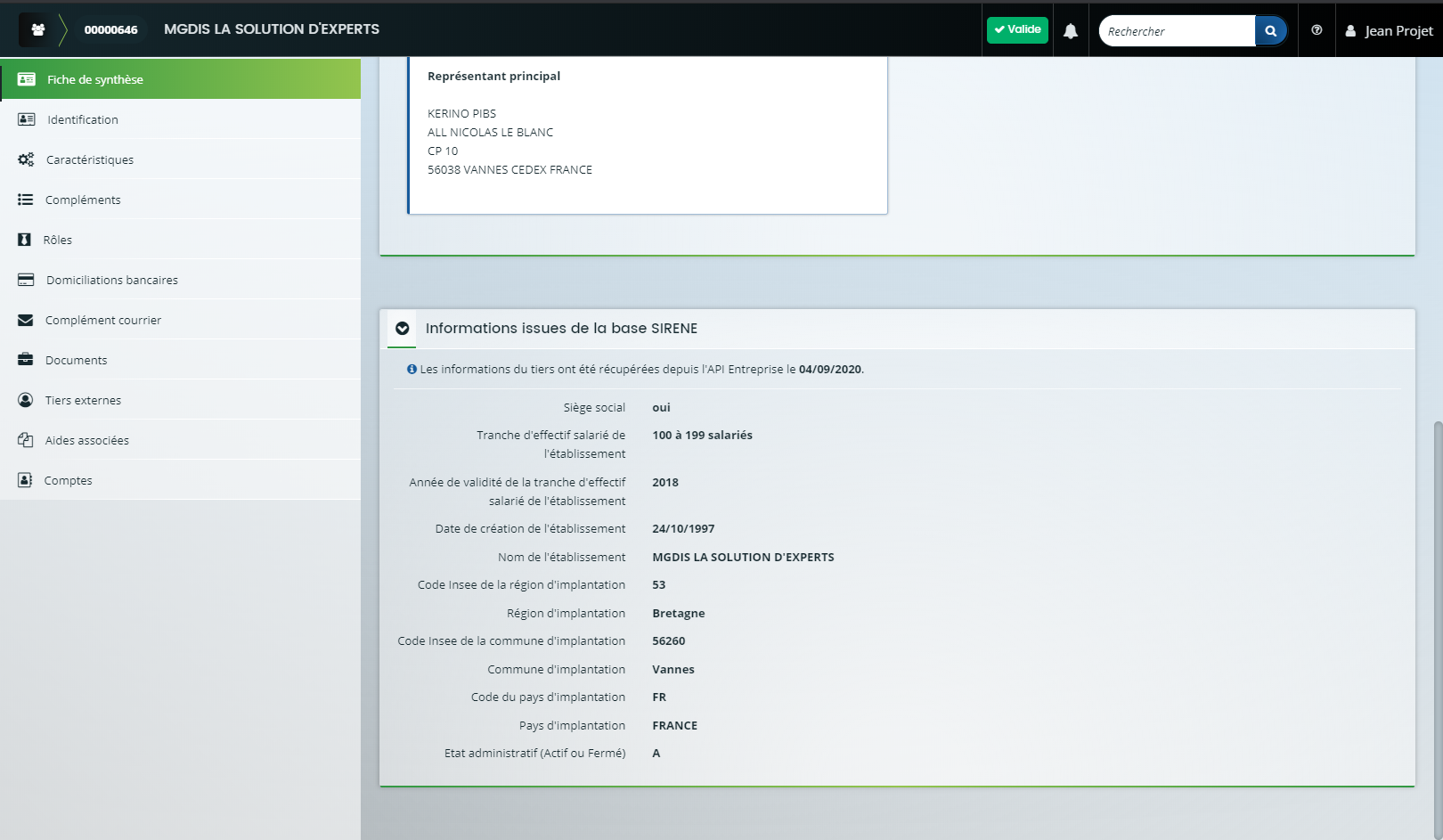The height and width of the screenshot is (840, 1443).
Task: Collapse the Informations issues de la base SIRENE section
Action: point(403,329)
